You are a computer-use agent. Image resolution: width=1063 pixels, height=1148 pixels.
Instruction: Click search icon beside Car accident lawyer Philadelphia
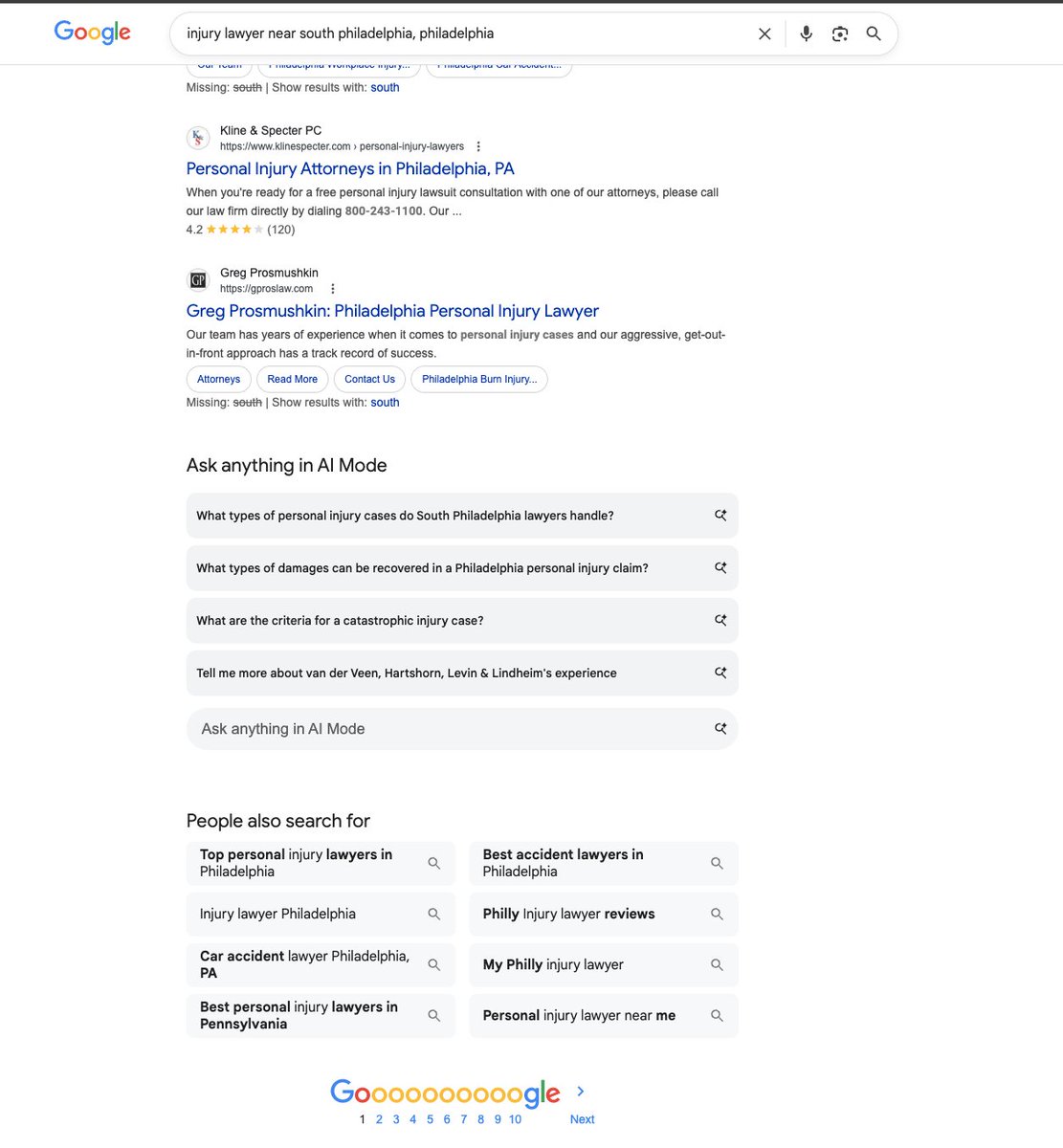433,964
